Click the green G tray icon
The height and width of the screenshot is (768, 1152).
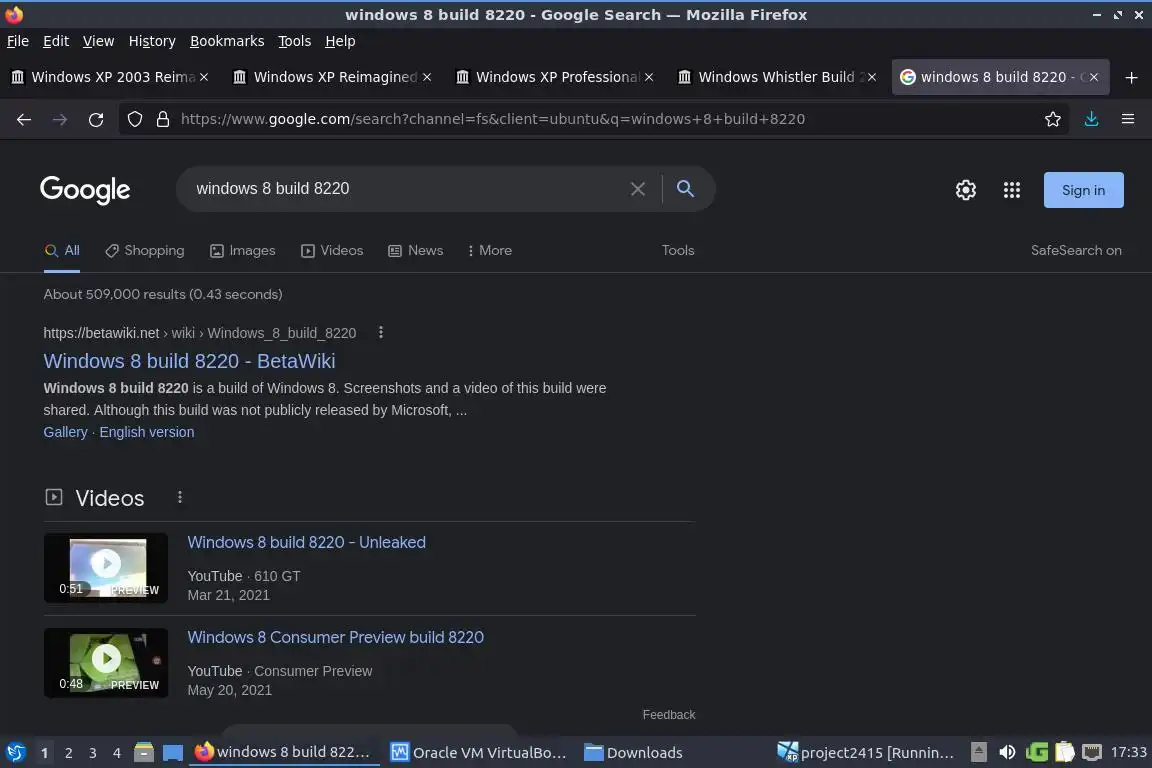tap(1037, 752)
